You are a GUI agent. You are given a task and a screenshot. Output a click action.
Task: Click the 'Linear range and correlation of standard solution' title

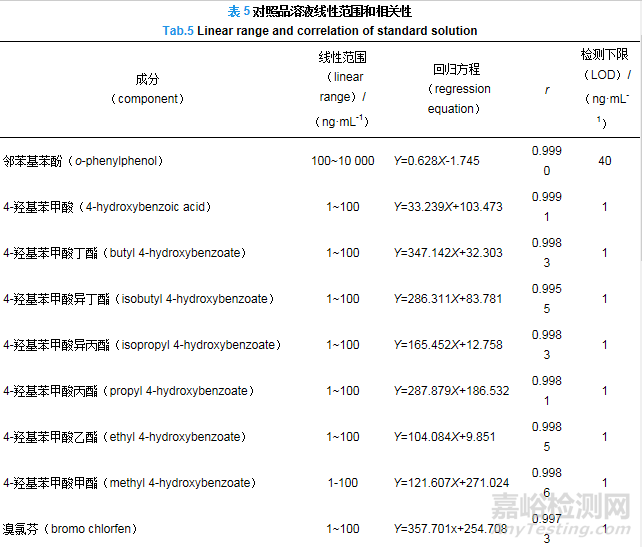point(337,31)
